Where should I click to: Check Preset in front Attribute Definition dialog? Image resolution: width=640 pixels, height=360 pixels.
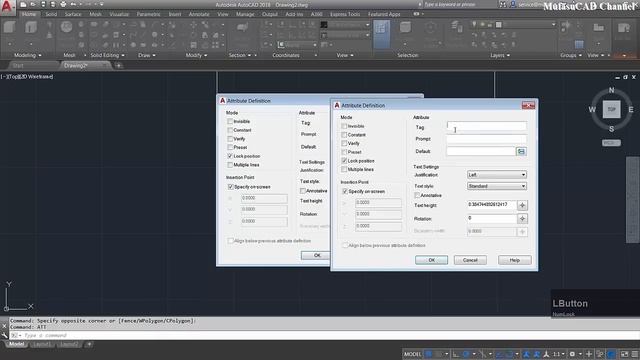(344, 152)
